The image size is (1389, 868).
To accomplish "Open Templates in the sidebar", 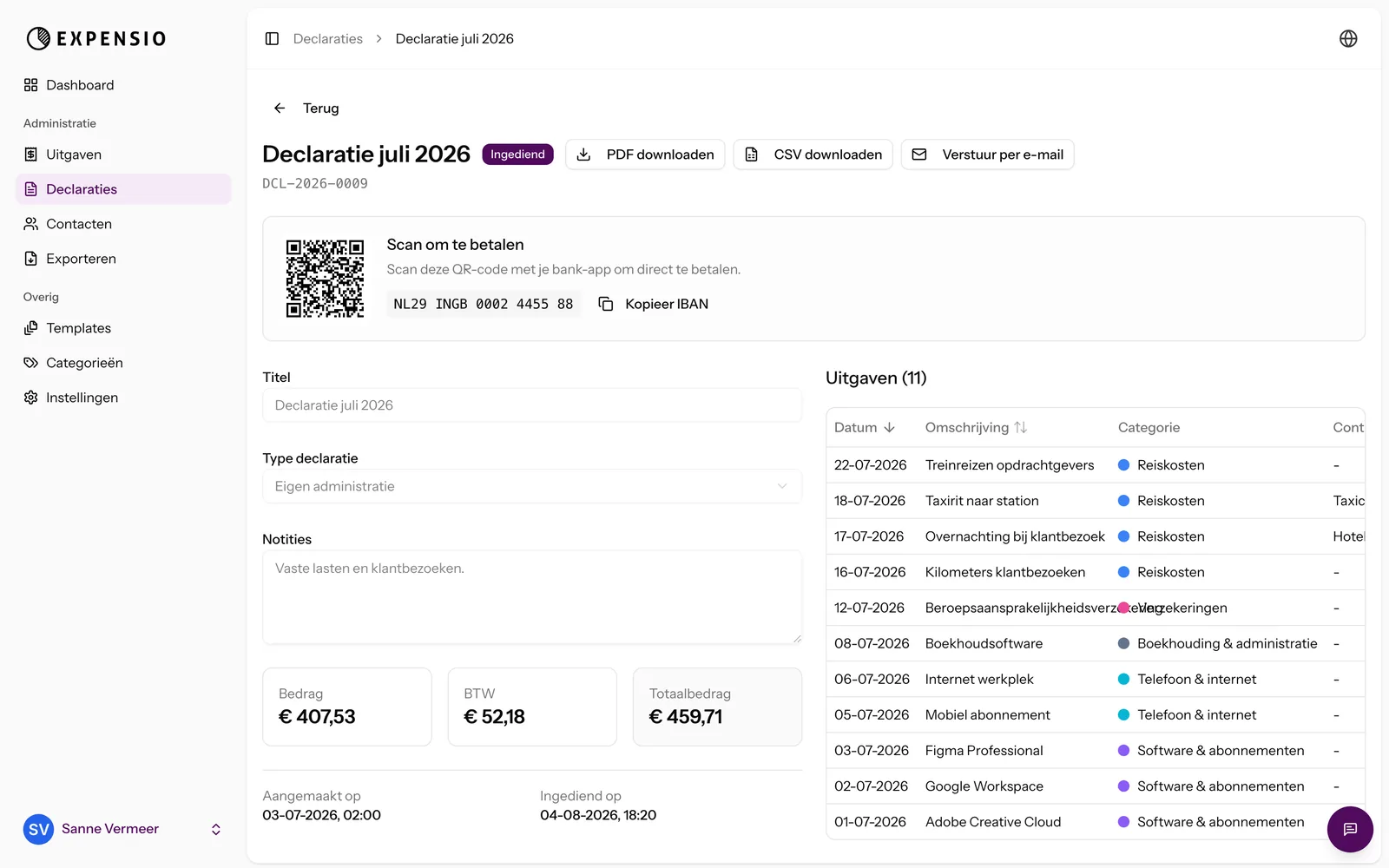I will pos(123,328).
